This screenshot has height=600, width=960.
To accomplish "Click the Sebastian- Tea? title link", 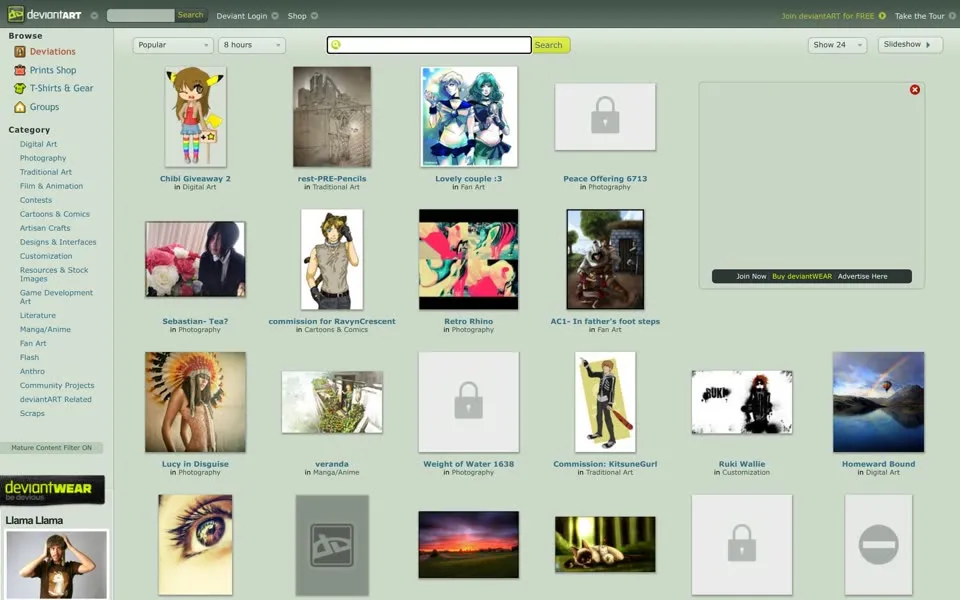I will 195,321.
